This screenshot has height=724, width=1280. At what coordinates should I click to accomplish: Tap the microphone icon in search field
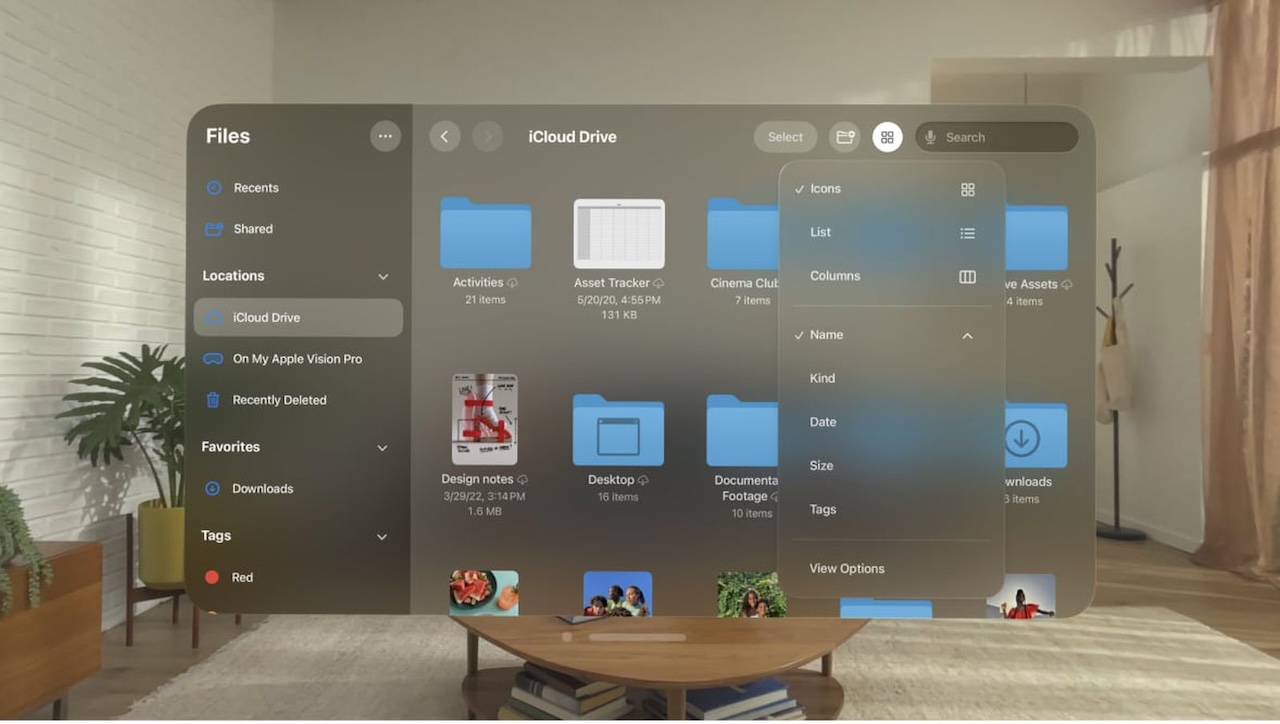(930, 136)
